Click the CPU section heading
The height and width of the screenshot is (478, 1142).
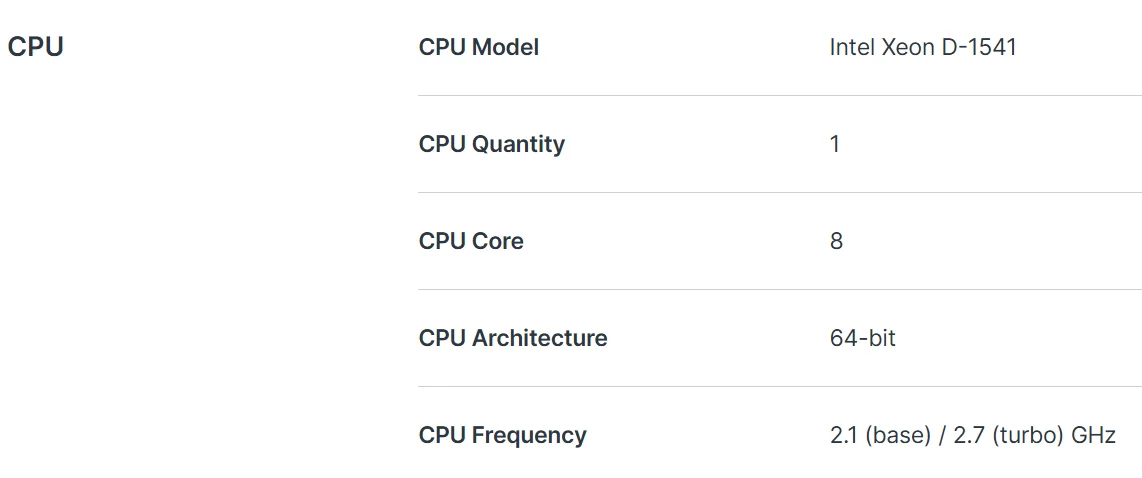36,47
